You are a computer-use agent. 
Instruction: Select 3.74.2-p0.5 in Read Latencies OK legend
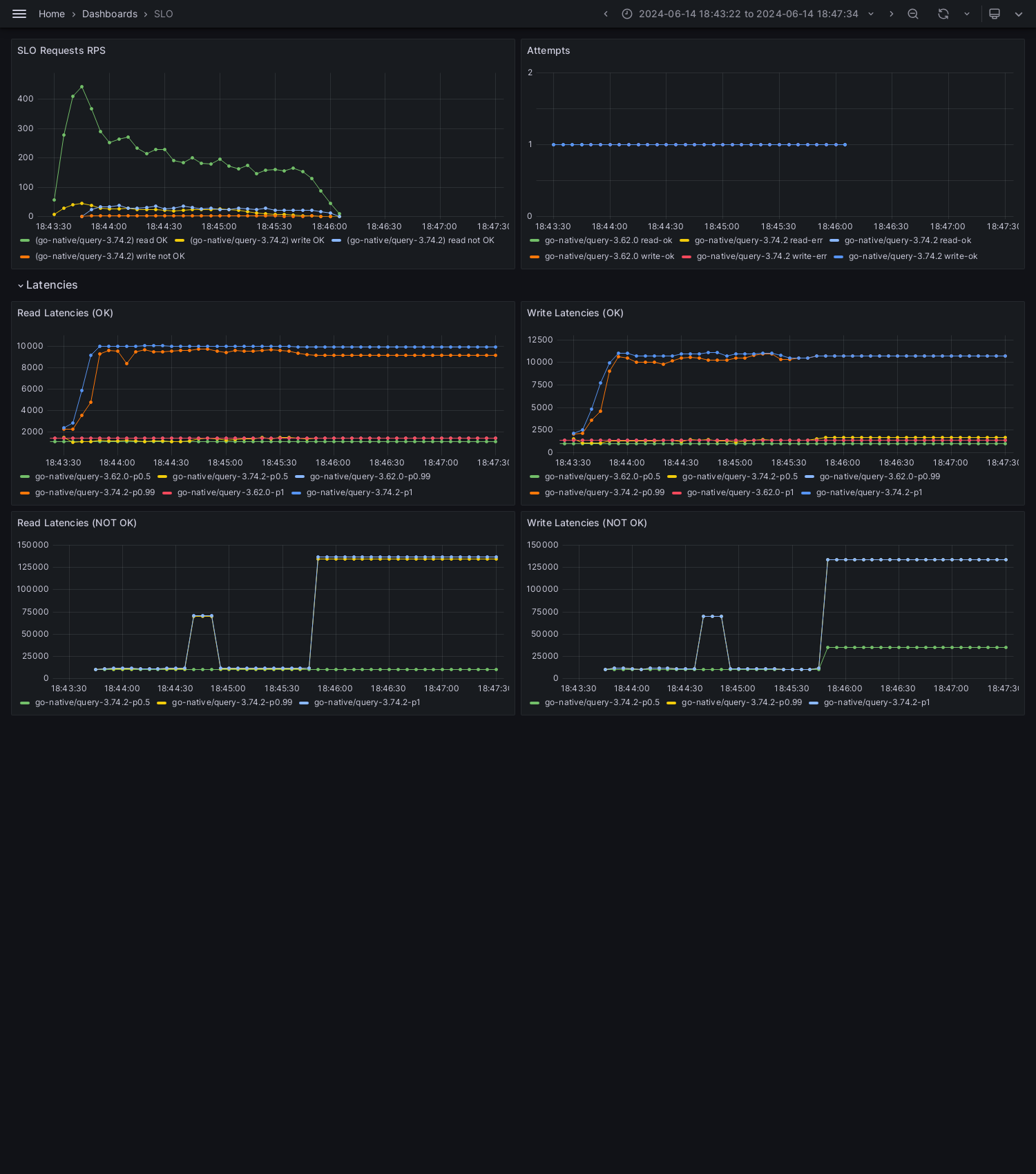230,477
